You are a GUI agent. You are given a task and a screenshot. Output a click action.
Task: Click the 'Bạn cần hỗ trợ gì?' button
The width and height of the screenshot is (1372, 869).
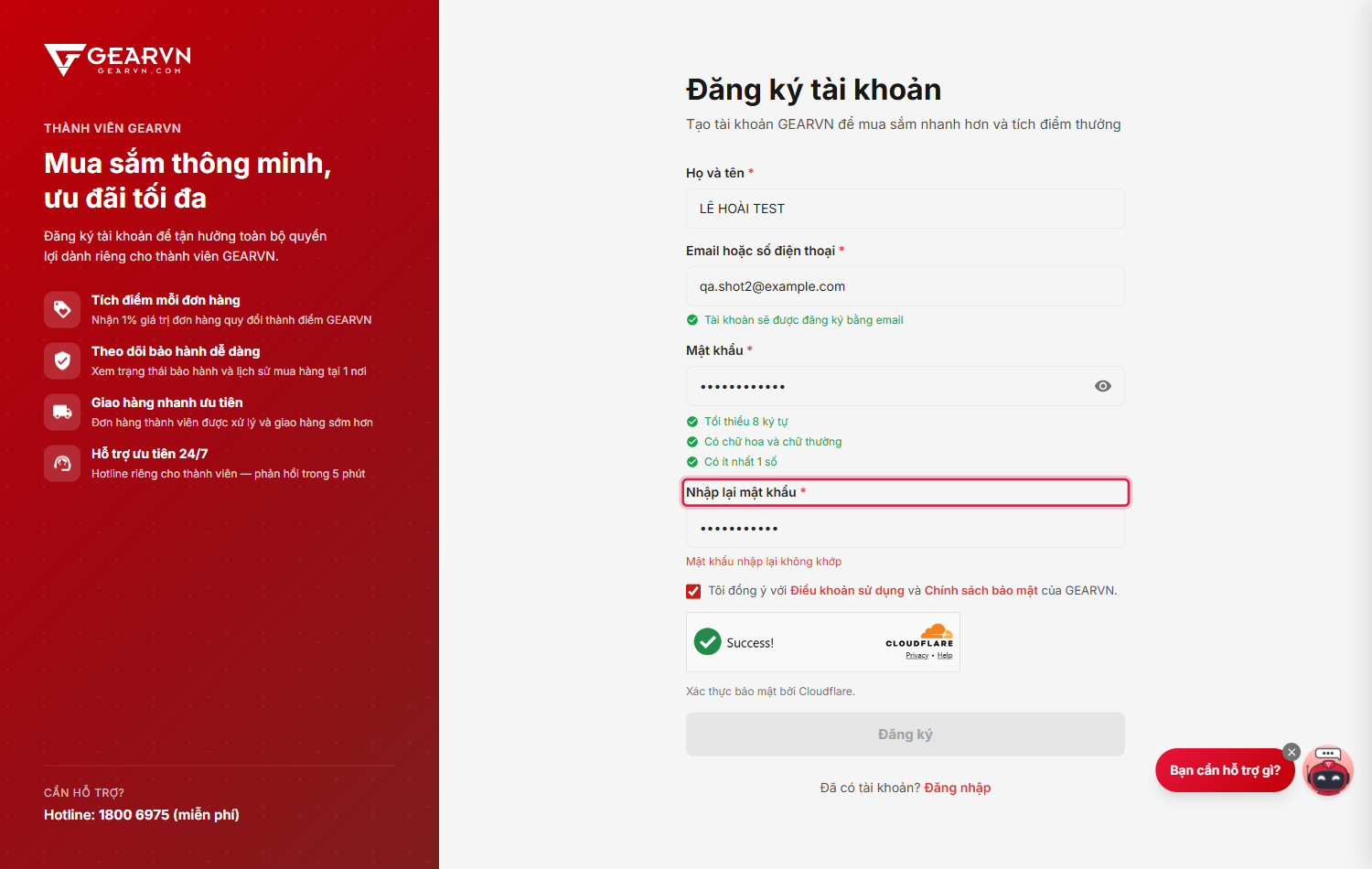click(1225, 770)
